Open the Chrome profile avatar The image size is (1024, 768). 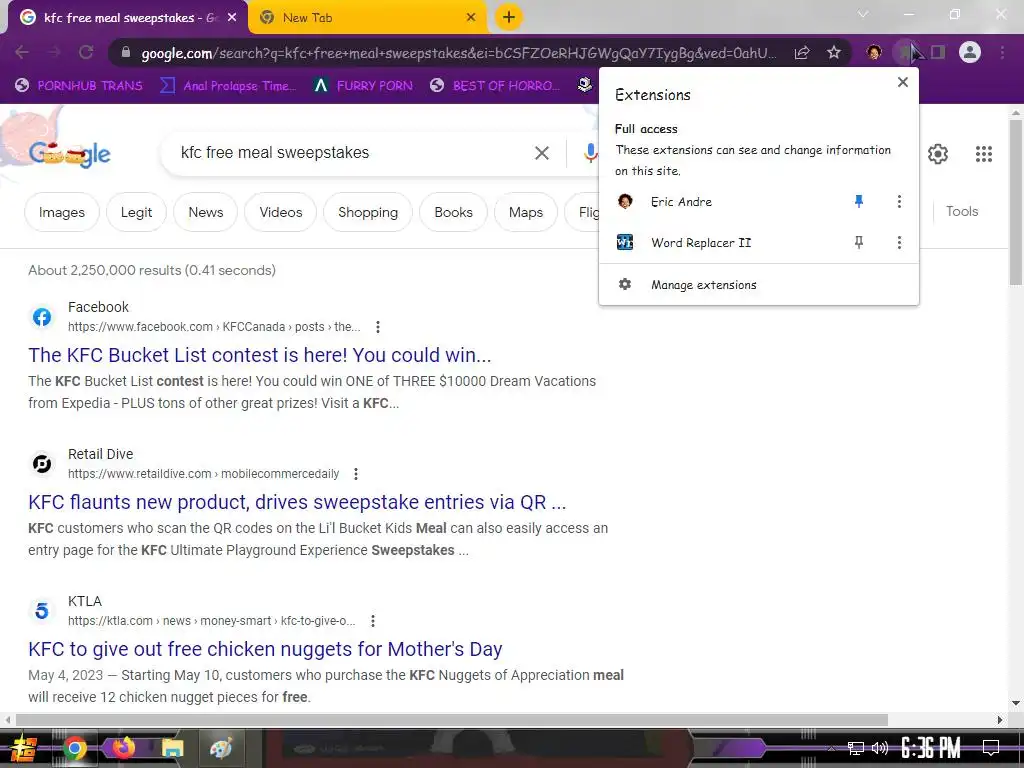pos(970,52)
